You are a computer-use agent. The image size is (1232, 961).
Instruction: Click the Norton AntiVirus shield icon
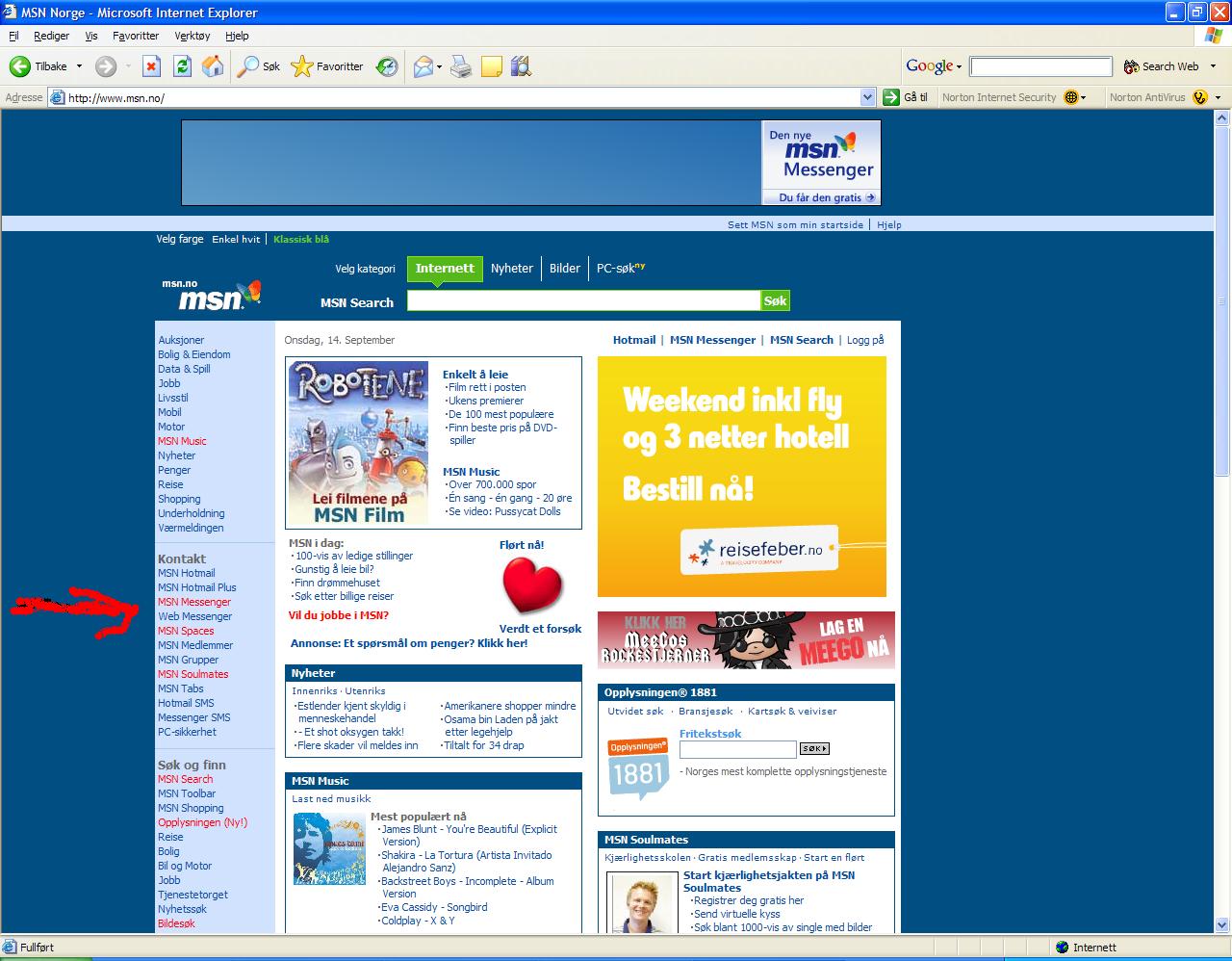(1199, 97)
